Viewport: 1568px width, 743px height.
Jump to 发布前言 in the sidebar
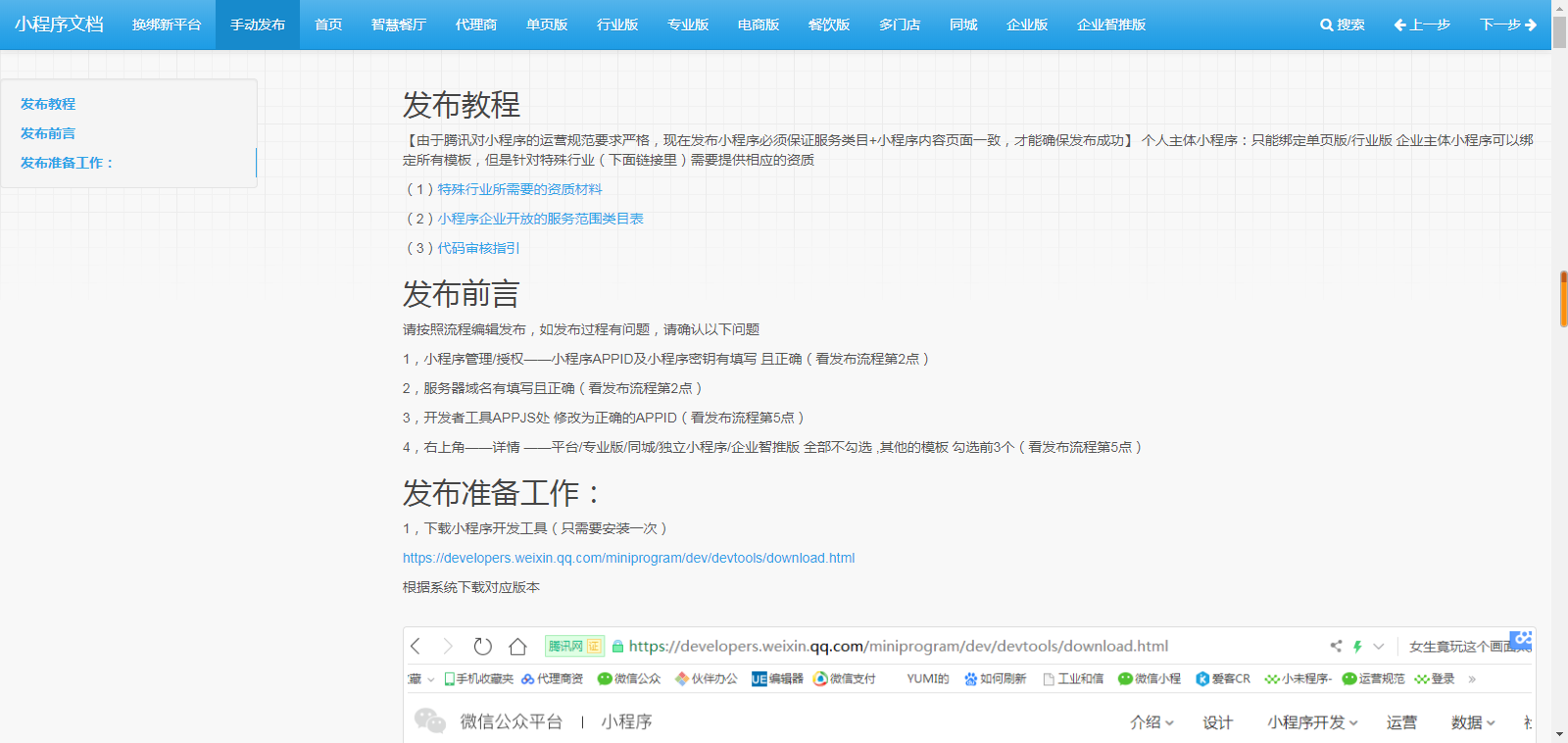tap(48, 133)
